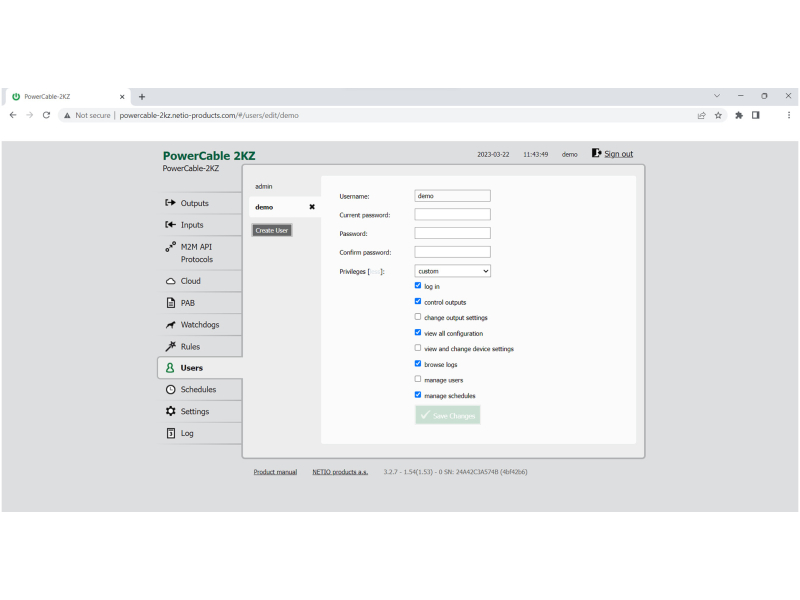The height and width of the screenshot is (600, 800).
Task: Open the Schedules menu item
Action: tap(200, 389)
